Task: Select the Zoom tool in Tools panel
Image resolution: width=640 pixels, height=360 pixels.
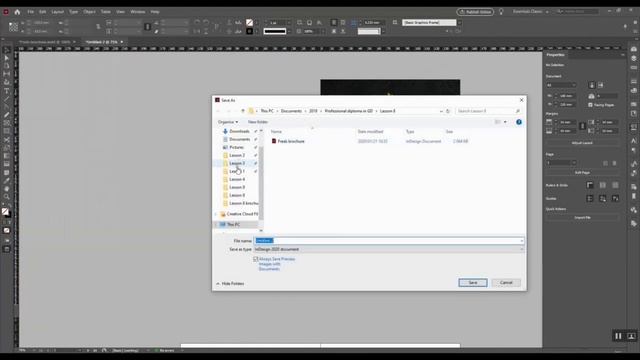Action: pos(7,197)
